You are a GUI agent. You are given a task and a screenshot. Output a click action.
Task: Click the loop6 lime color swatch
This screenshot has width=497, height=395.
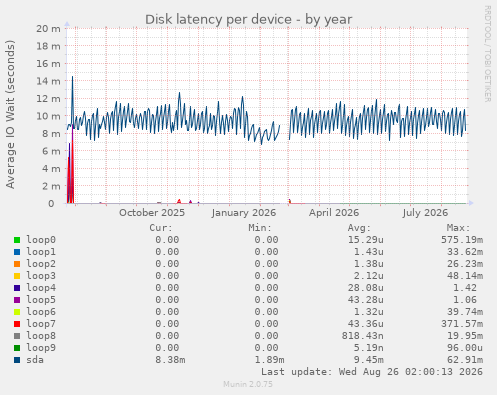click(x=17, y=312)
